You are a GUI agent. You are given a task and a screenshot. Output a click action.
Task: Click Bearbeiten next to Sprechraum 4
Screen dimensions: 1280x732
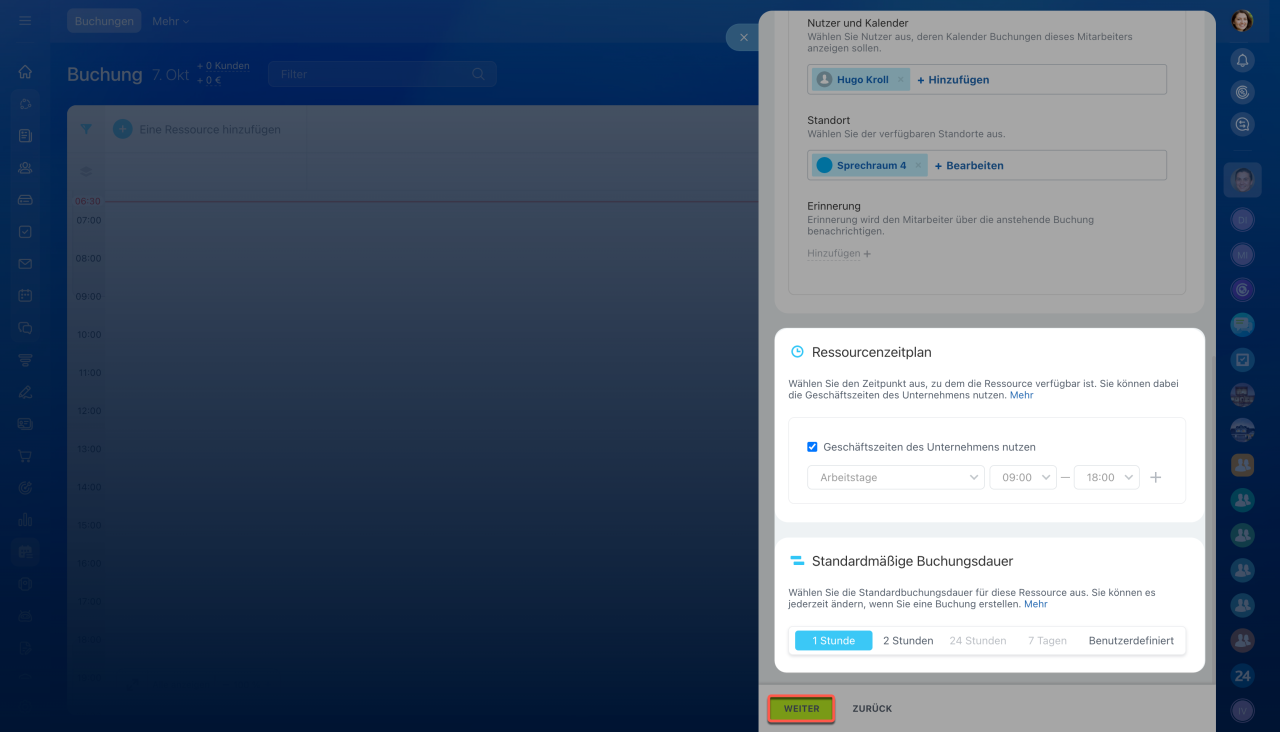pos(969,166)
